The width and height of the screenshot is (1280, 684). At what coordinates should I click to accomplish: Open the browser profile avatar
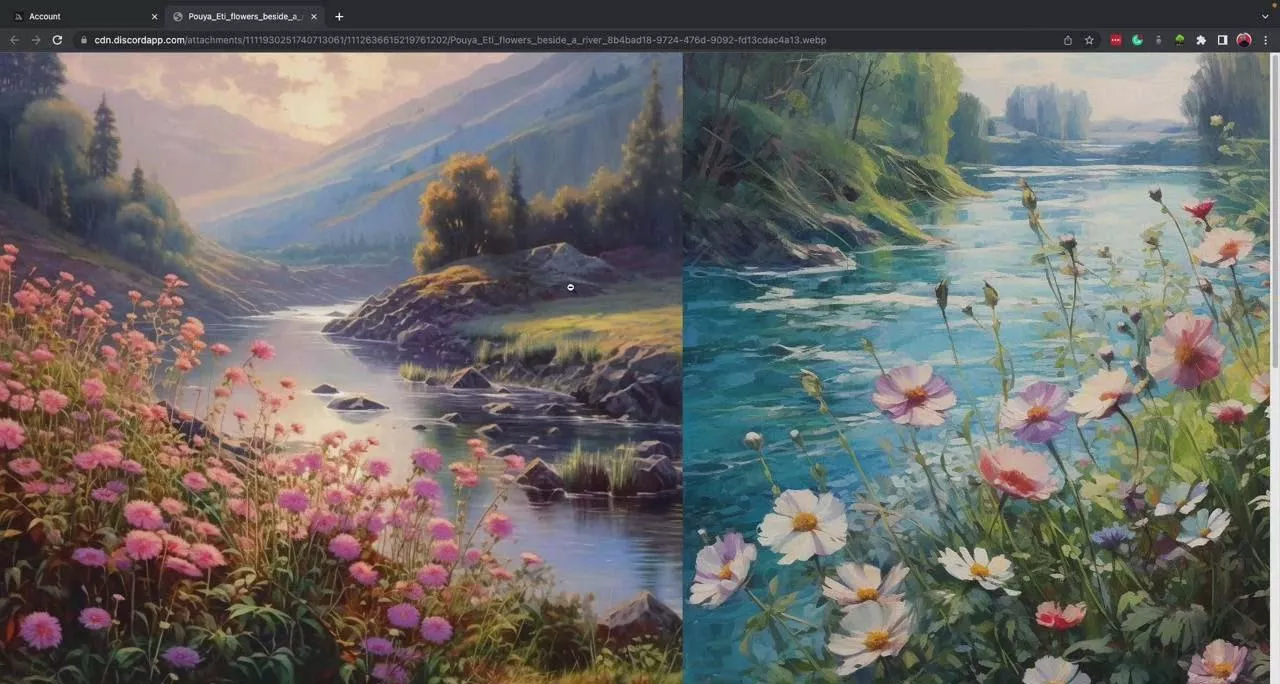coord(1244,40)
